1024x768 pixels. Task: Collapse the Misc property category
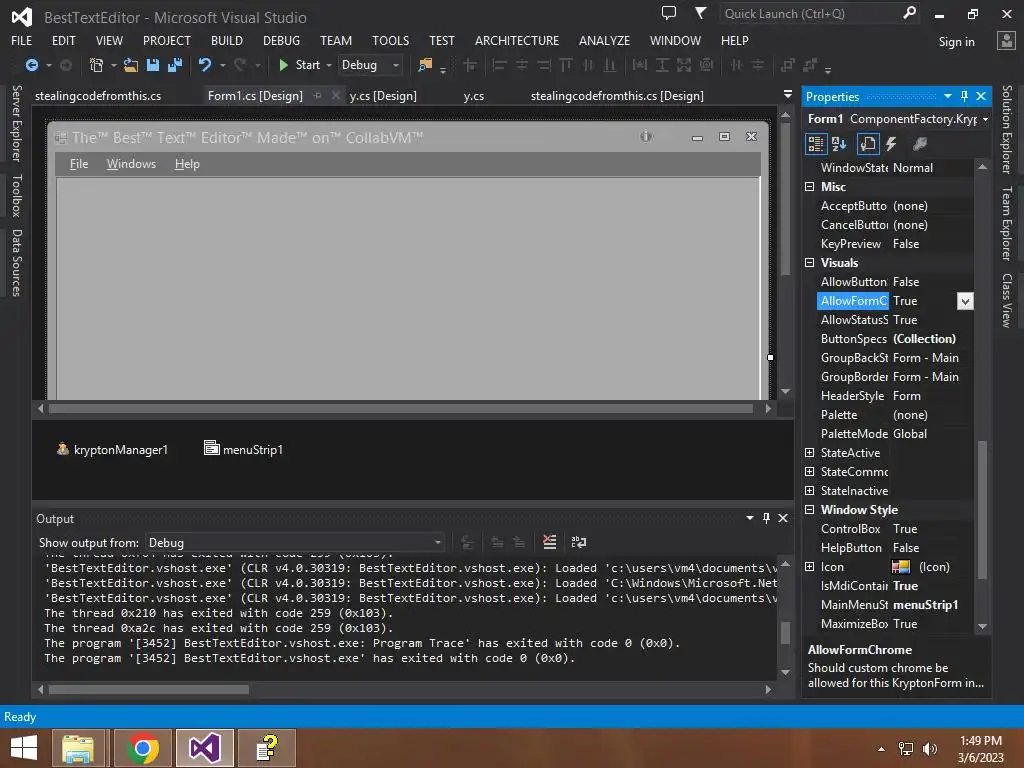[x=810, y=187]
